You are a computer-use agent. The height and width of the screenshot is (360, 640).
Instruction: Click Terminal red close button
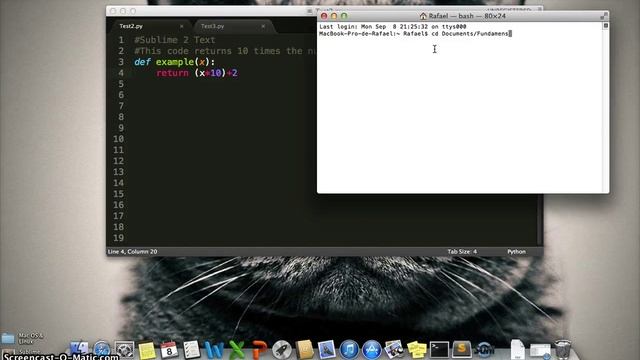(324, 16)
